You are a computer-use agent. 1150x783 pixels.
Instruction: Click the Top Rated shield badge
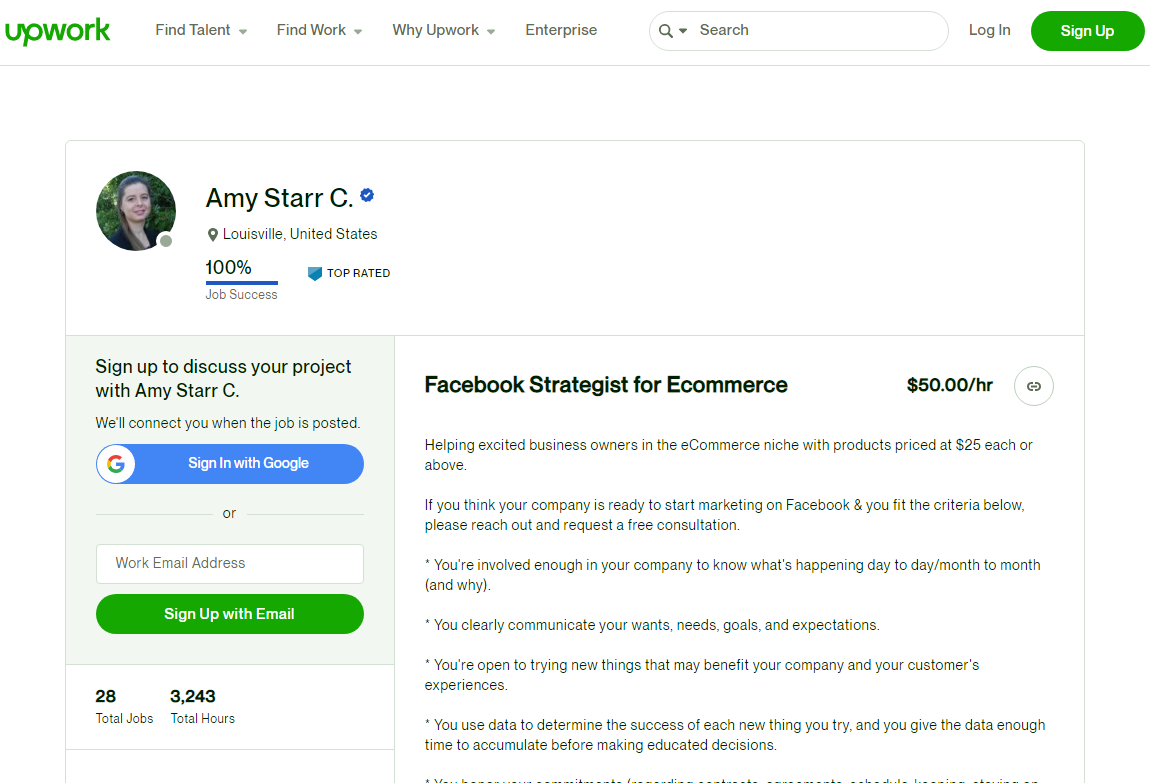315,273
